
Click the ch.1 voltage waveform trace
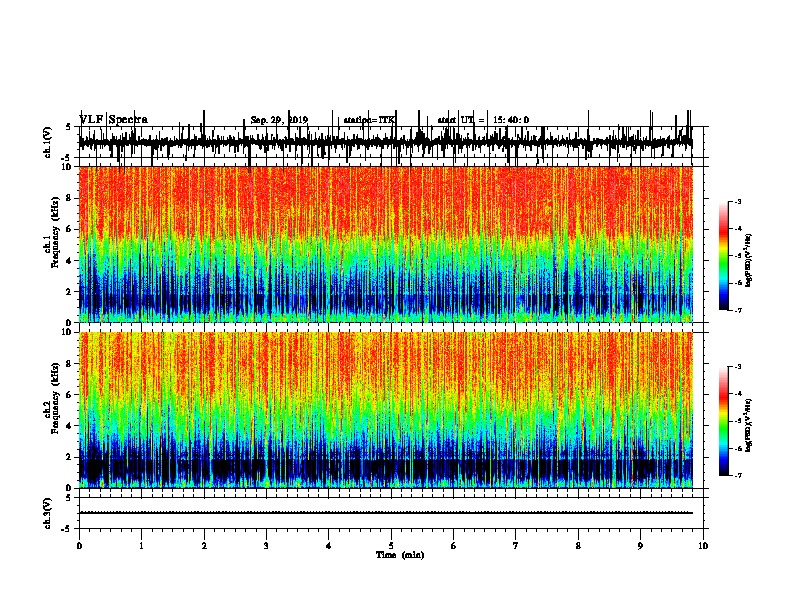pyautogui.click(x=385, y=142)
